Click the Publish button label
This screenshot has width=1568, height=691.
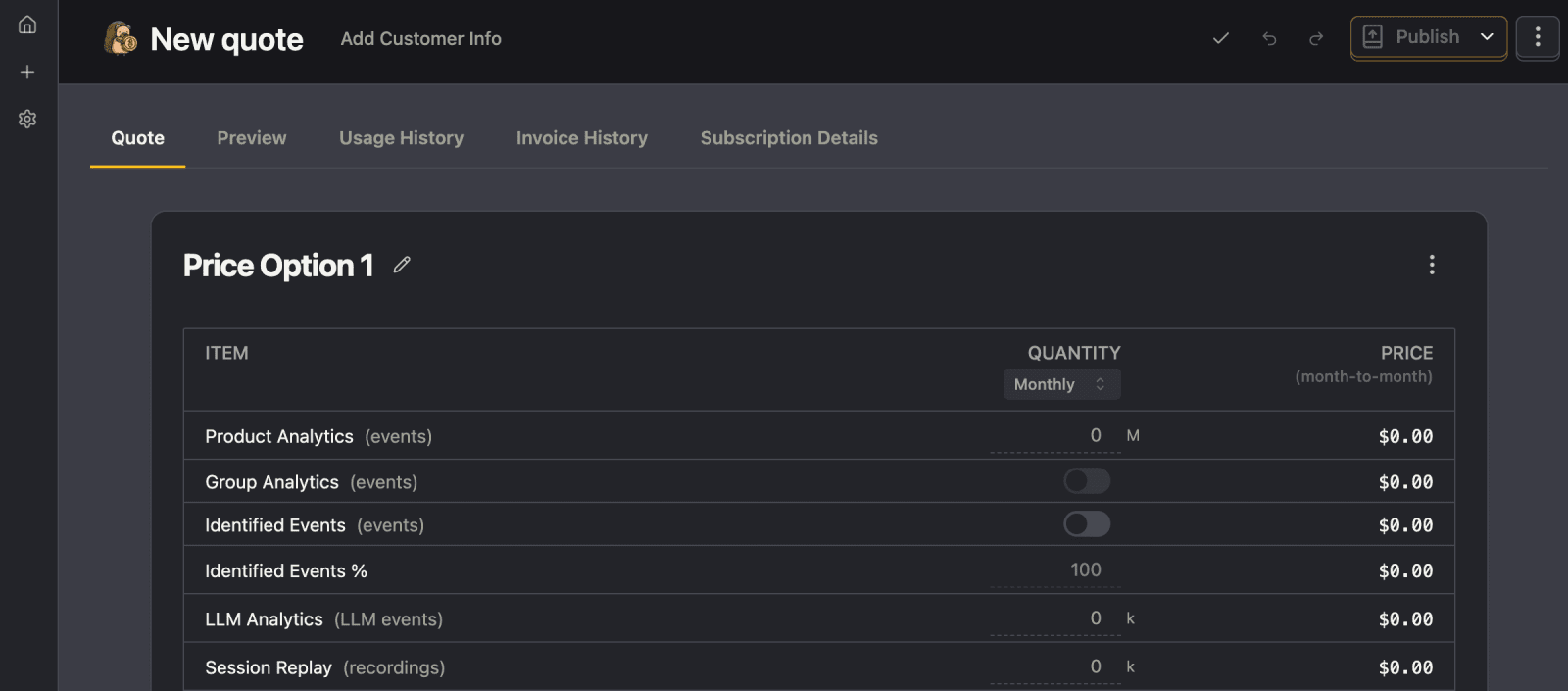coord(1428,37)
